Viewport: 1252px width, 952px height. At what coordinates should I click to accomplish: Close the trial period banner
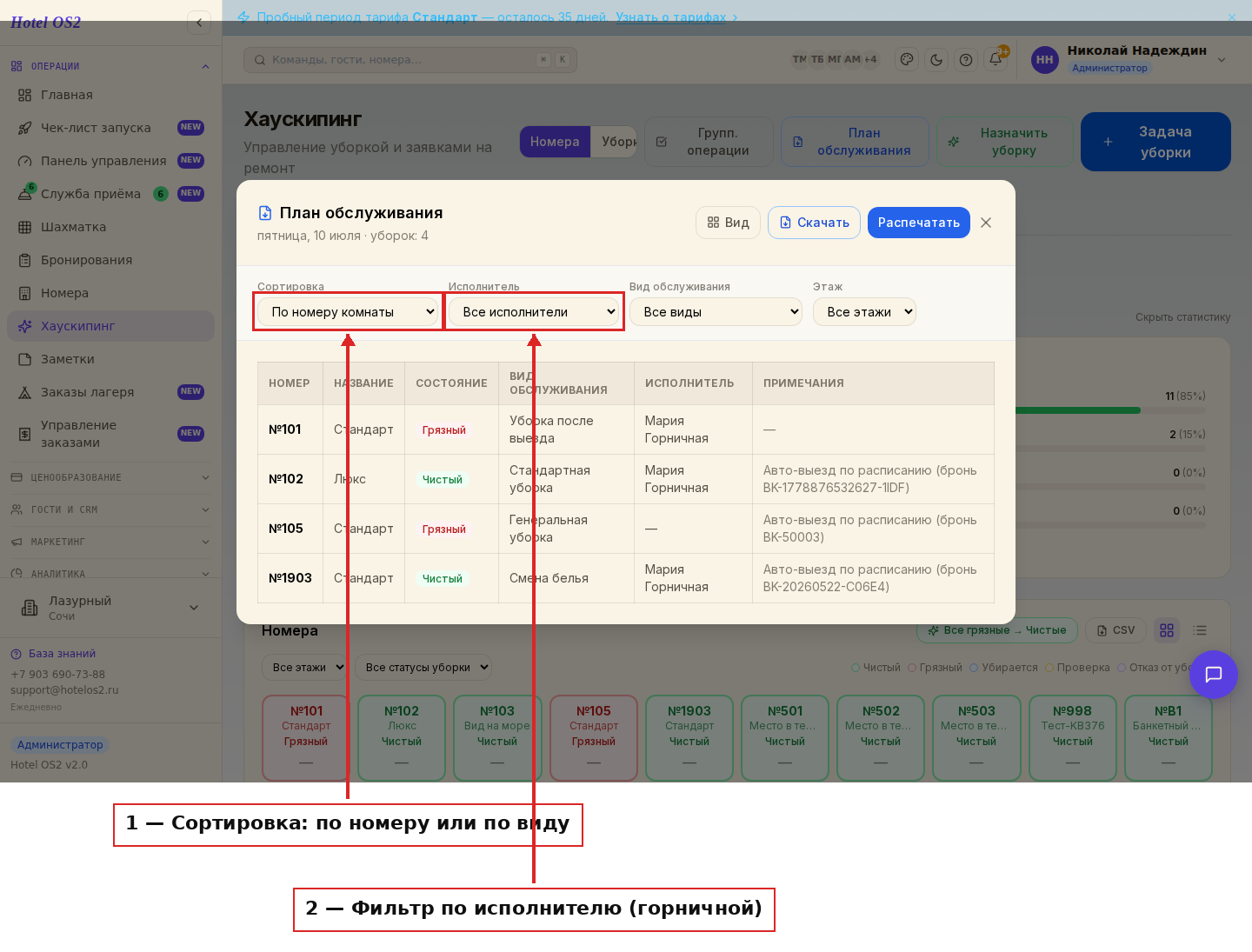tap(1231, 17)
